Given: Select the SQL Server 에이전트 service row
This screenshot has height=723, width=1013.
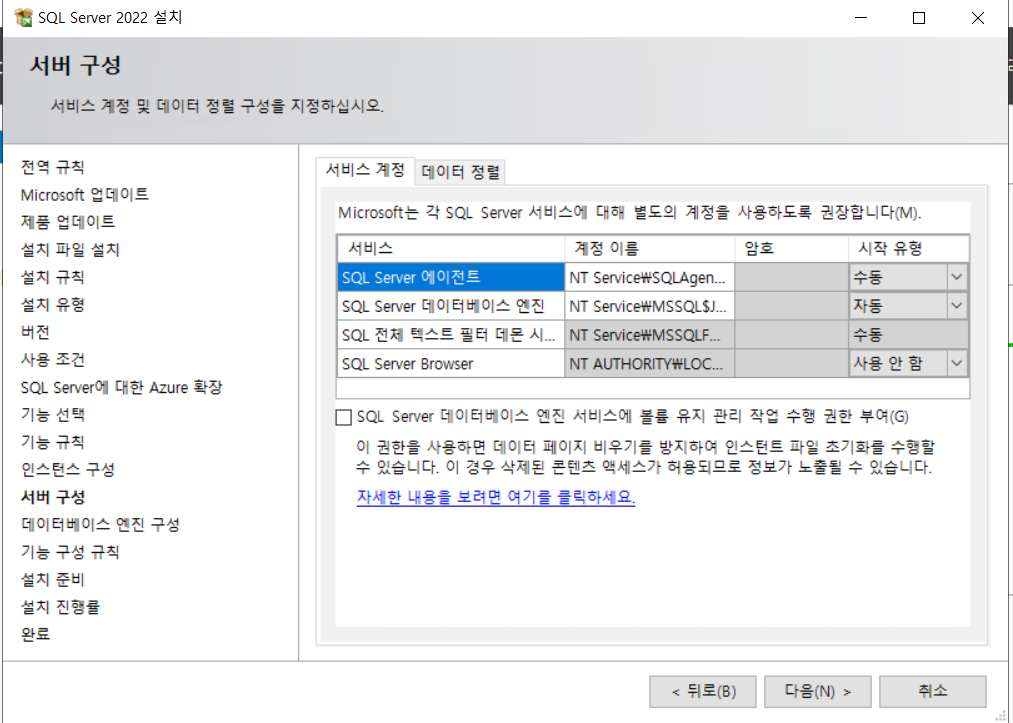Looking at the screenshot, I should point(451,277).
